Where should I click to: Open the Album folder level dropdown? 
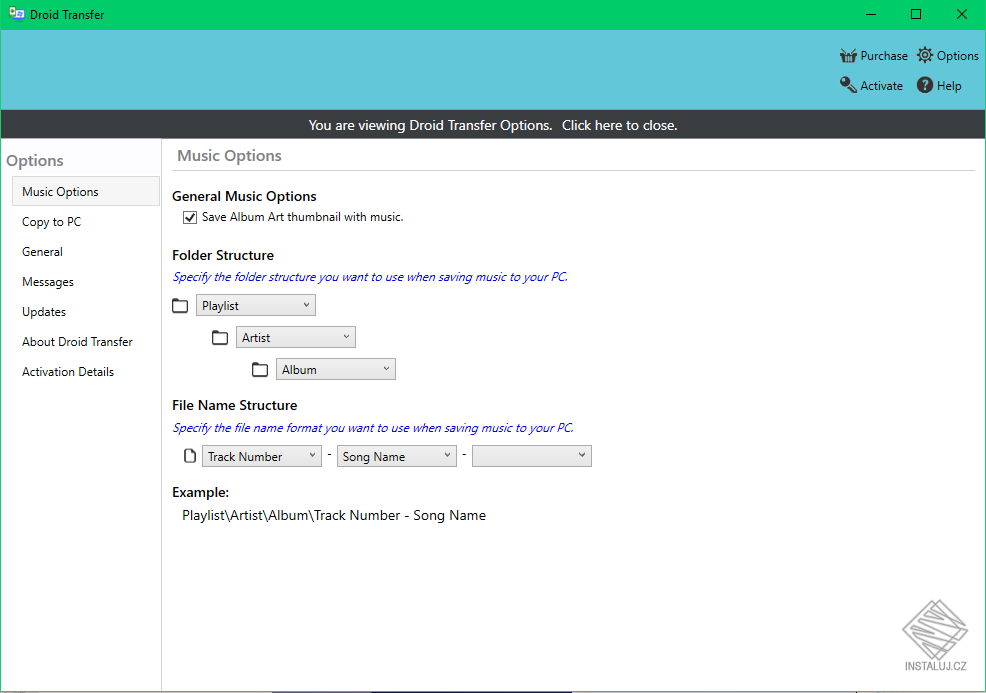click(x=336, y=370)
